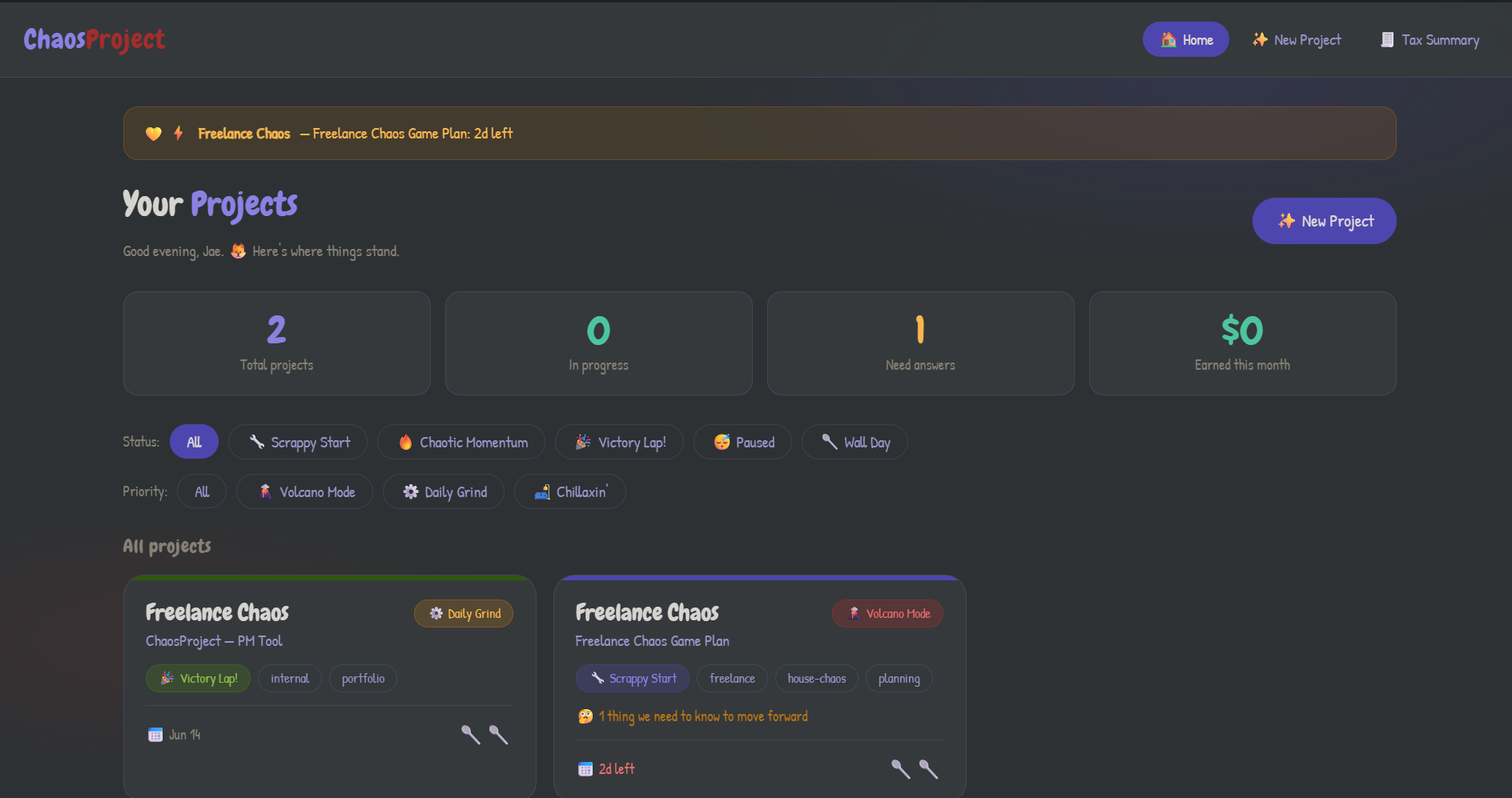Filter by Daily Grind priority
Image resolution: width=1512 pixels, height=798 pixels.
(444, 491)
